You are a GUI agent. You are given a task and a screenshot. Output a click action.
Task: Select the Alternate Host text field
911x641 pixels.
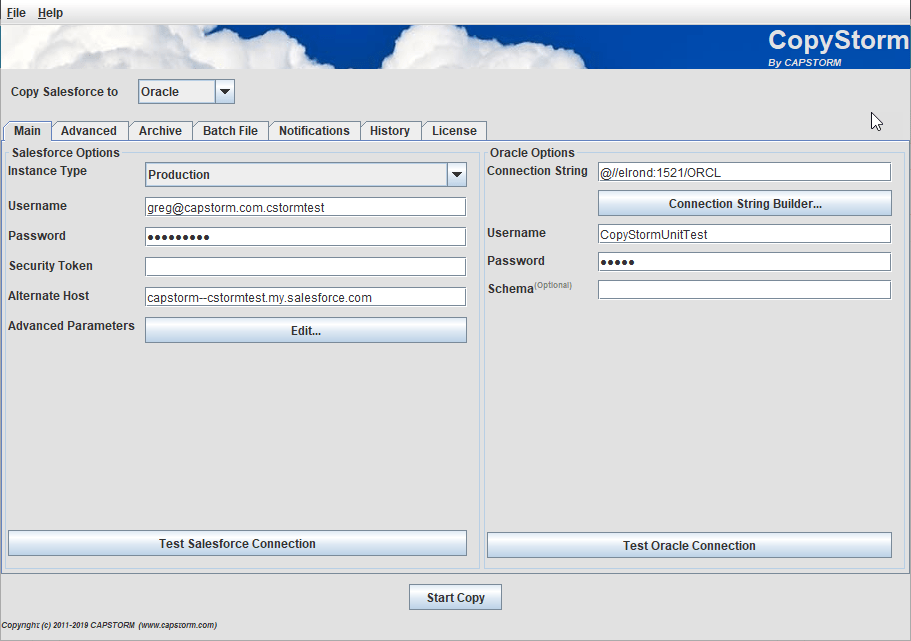tap(305, 296)
